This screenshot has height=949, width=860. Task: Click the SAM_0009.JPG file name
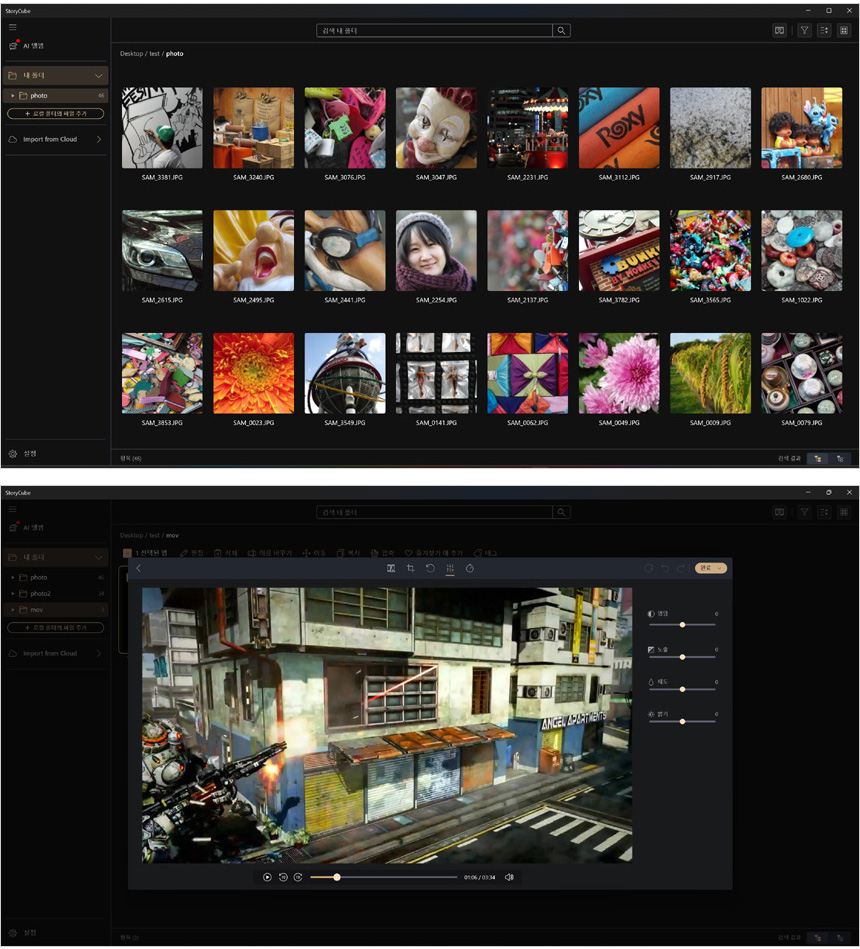click(x=711, y=423)
